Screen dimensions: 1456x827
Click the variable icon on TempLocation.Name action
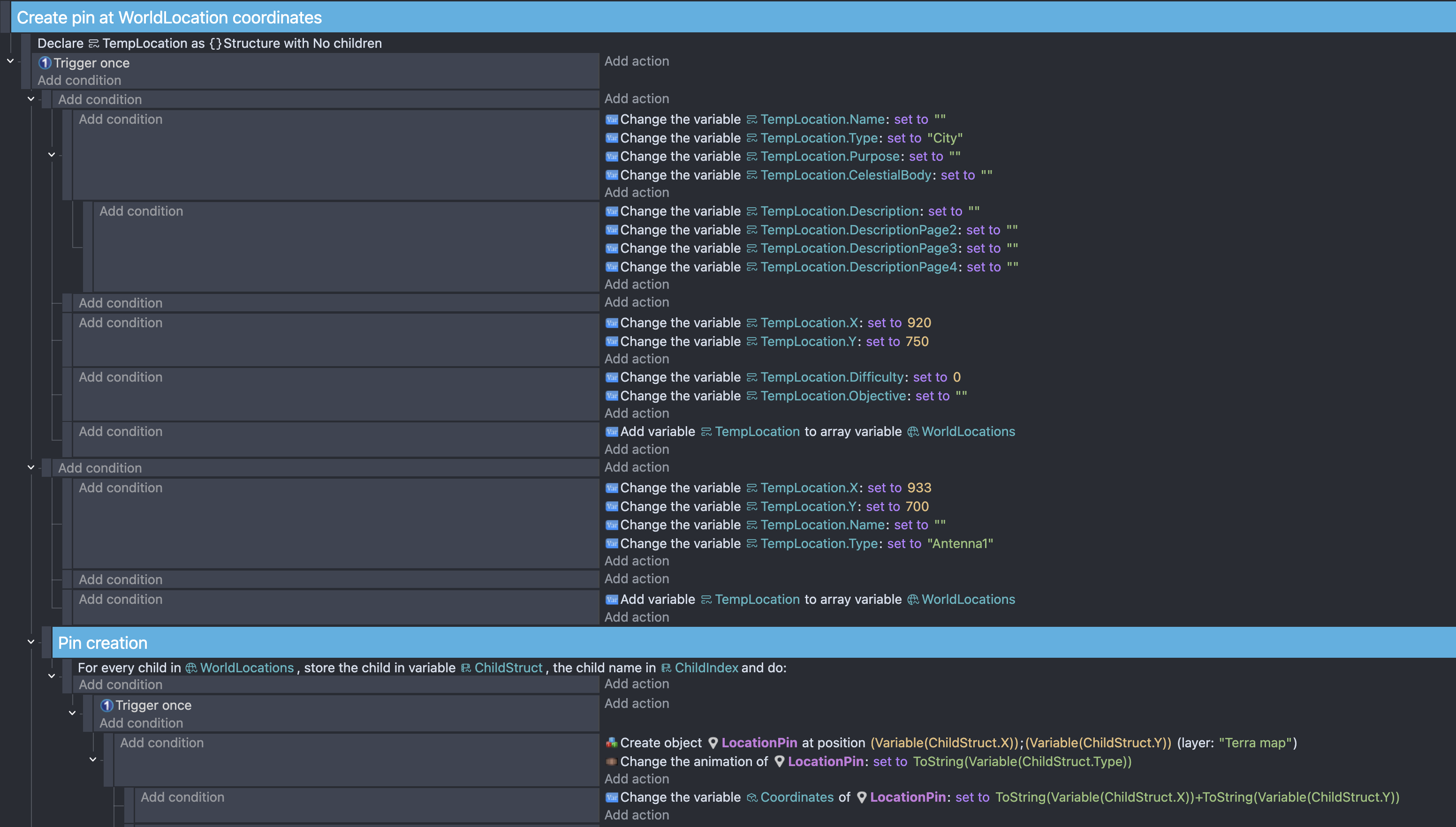tap(612, 119)
